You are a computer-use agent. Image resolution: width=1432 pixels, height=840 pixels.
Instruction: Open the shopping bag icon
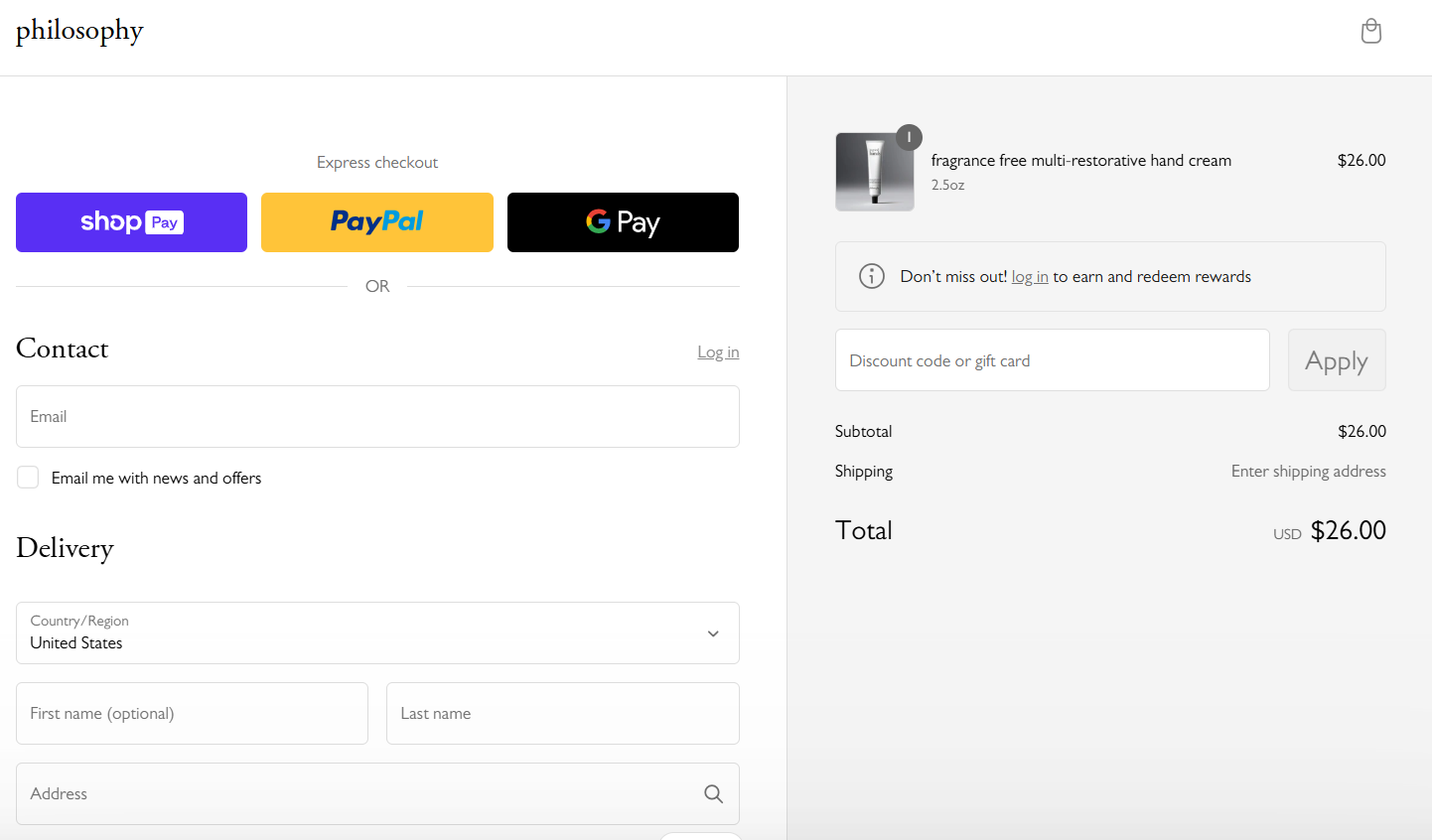[x=1370, y=32]
